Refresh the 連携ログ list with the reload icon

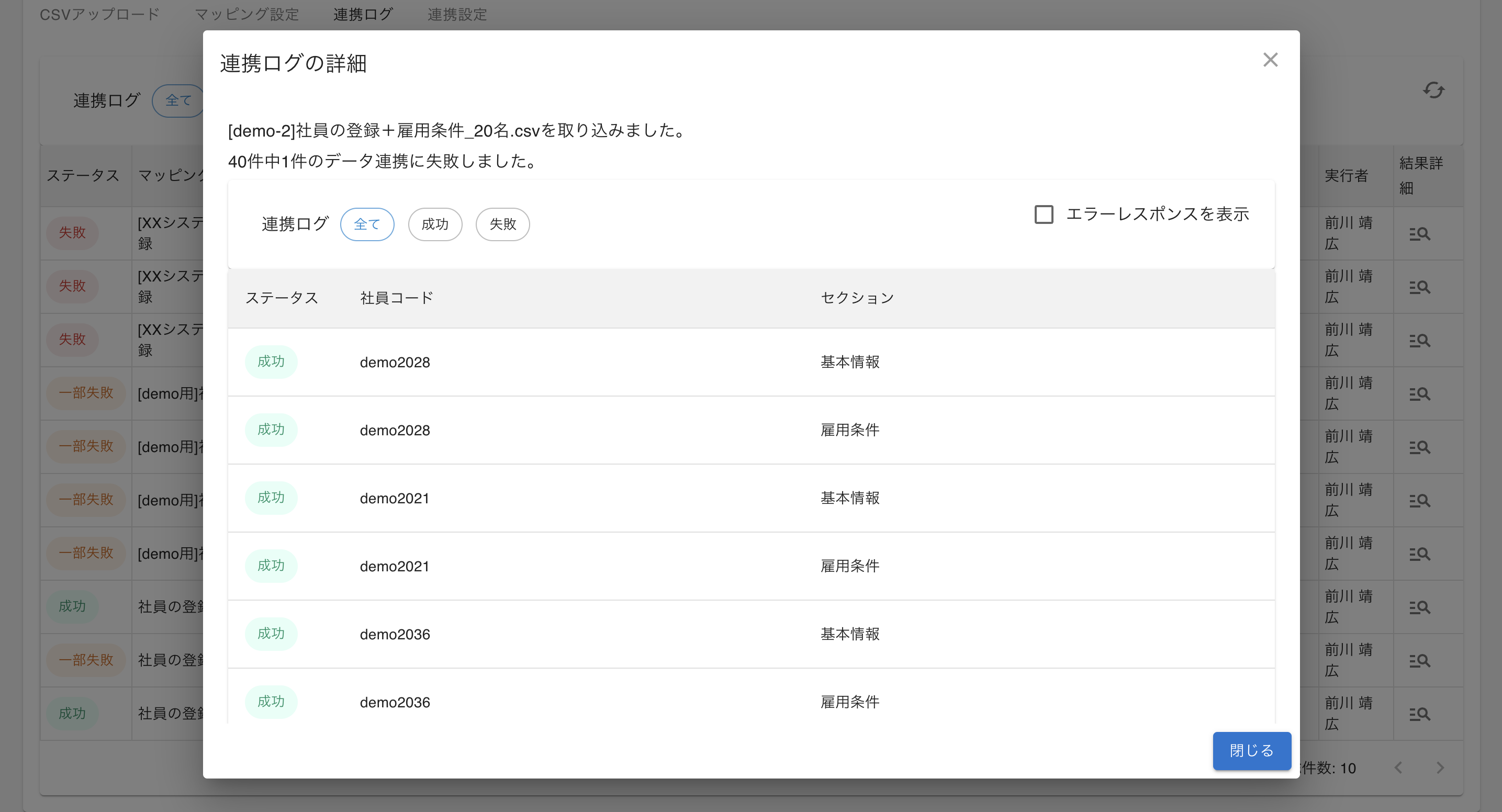tap(1433, 91)
